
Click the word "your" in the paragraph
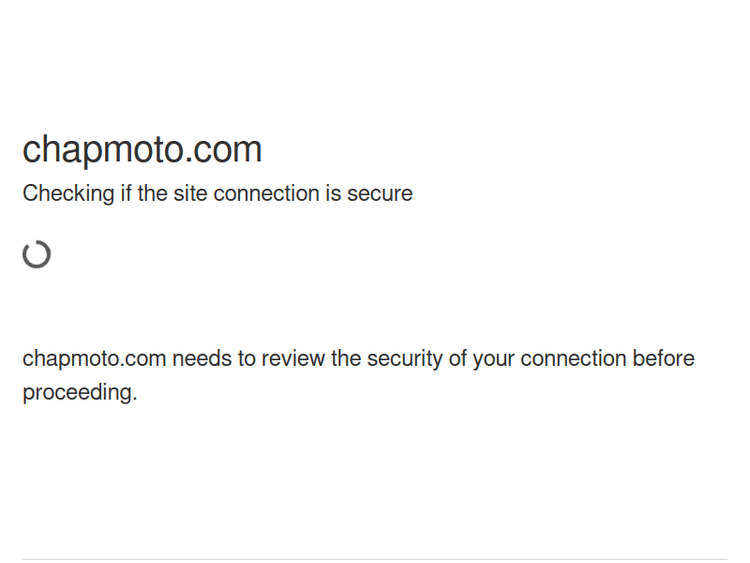pos(493,359)
